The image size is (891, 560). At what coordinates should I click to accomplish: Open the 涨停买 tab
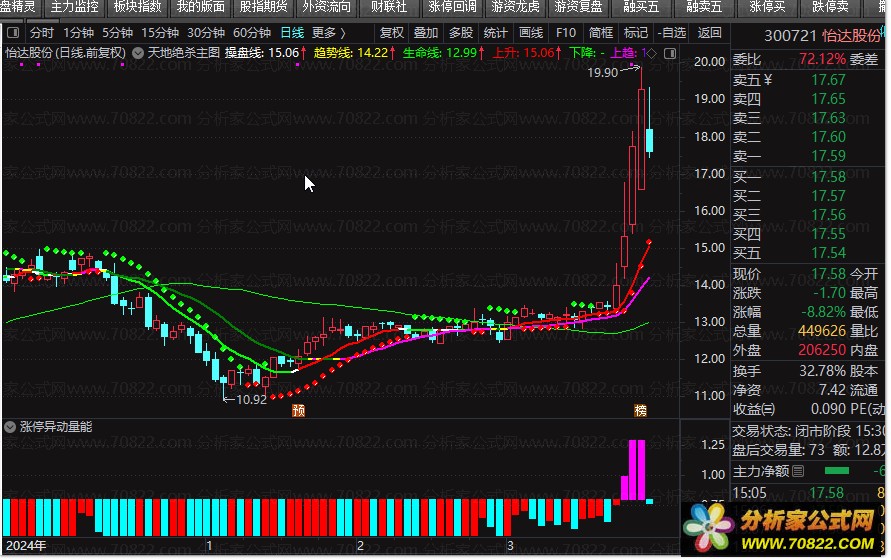(x=767, y=7)
